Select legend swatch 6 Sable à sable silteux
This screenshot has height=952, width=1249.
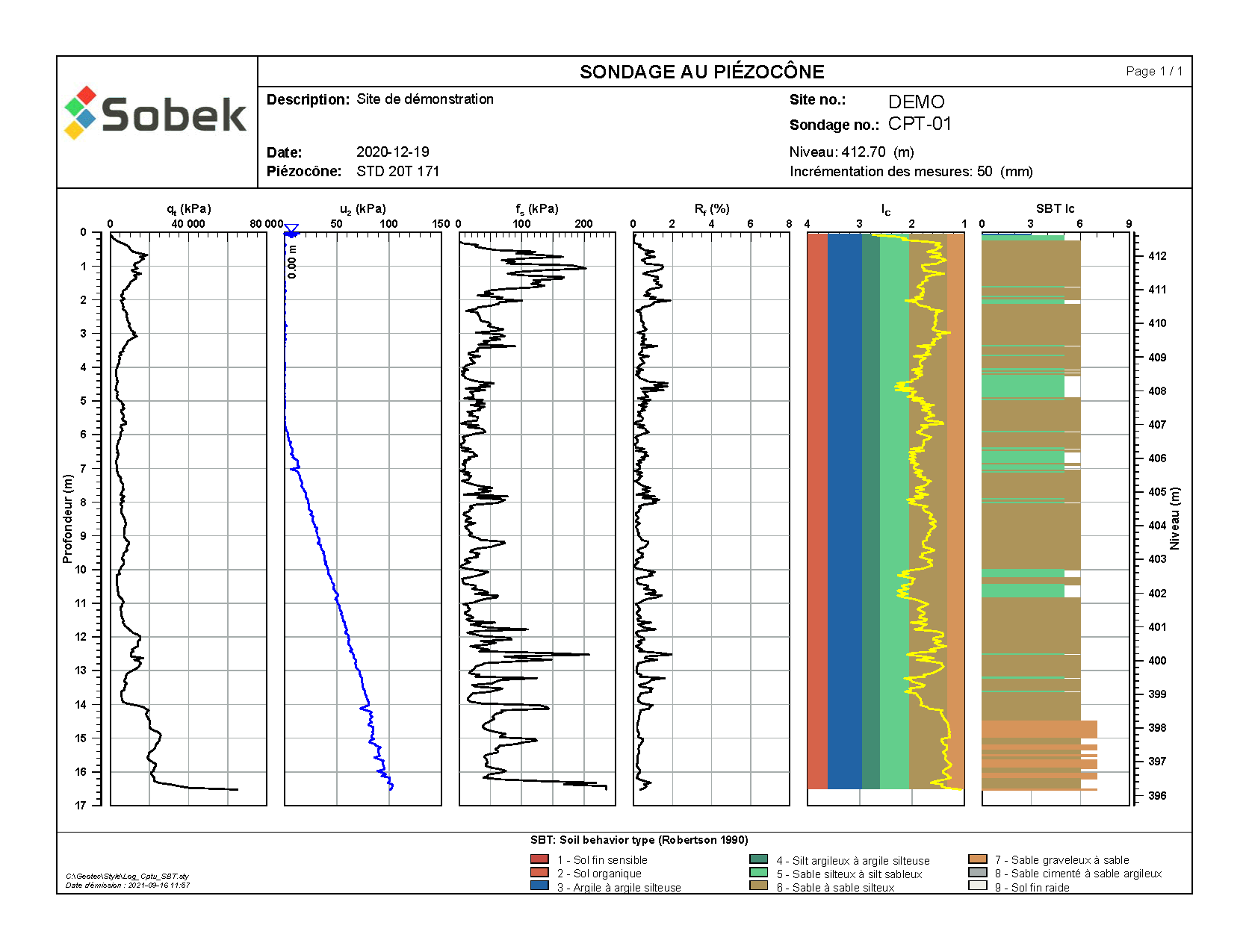[x=758, y=886]
